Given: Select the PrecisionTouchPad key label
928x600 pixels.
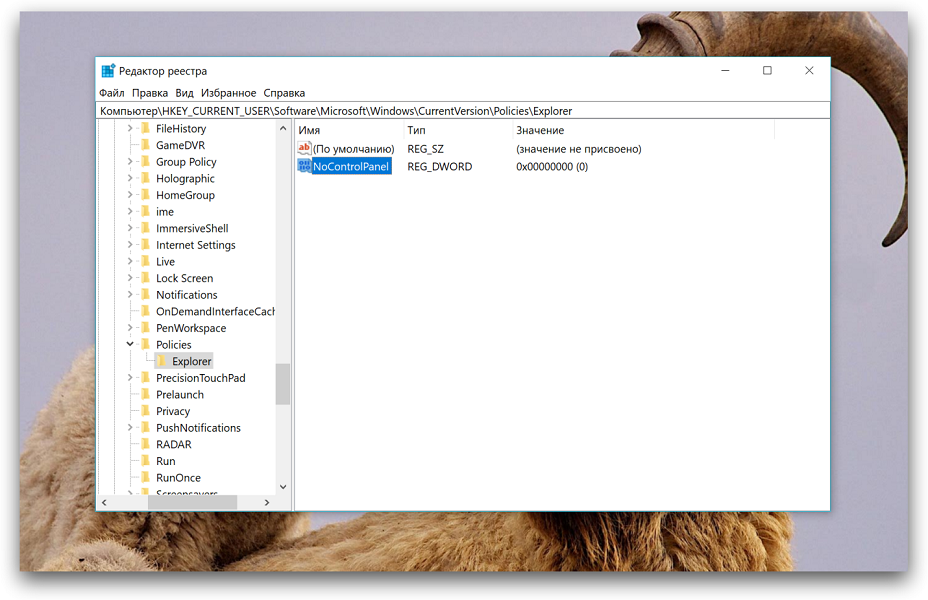Looking at the screenshot, I should 201,378.
